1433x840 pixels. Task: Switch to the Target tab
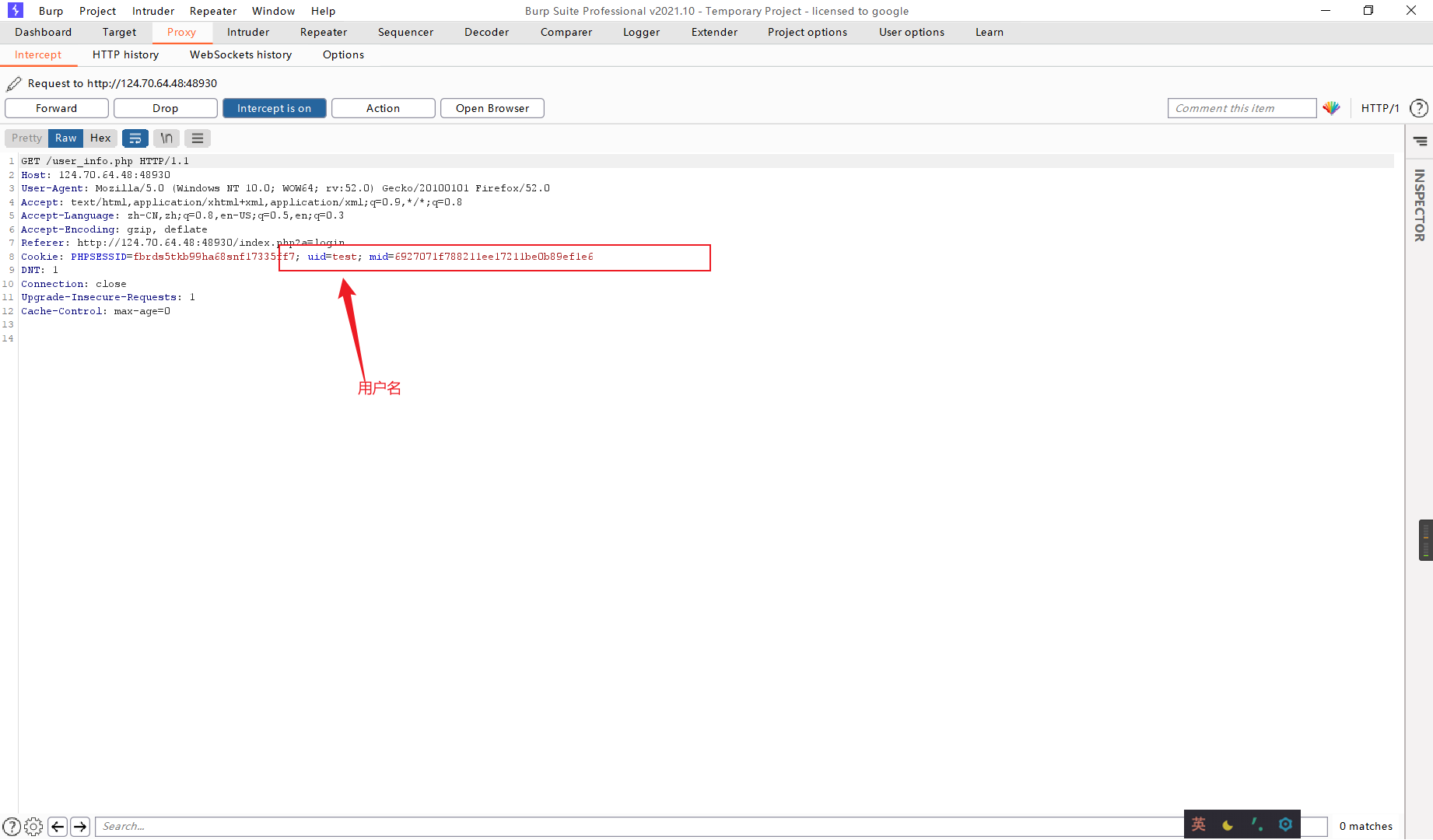[119, 32]
